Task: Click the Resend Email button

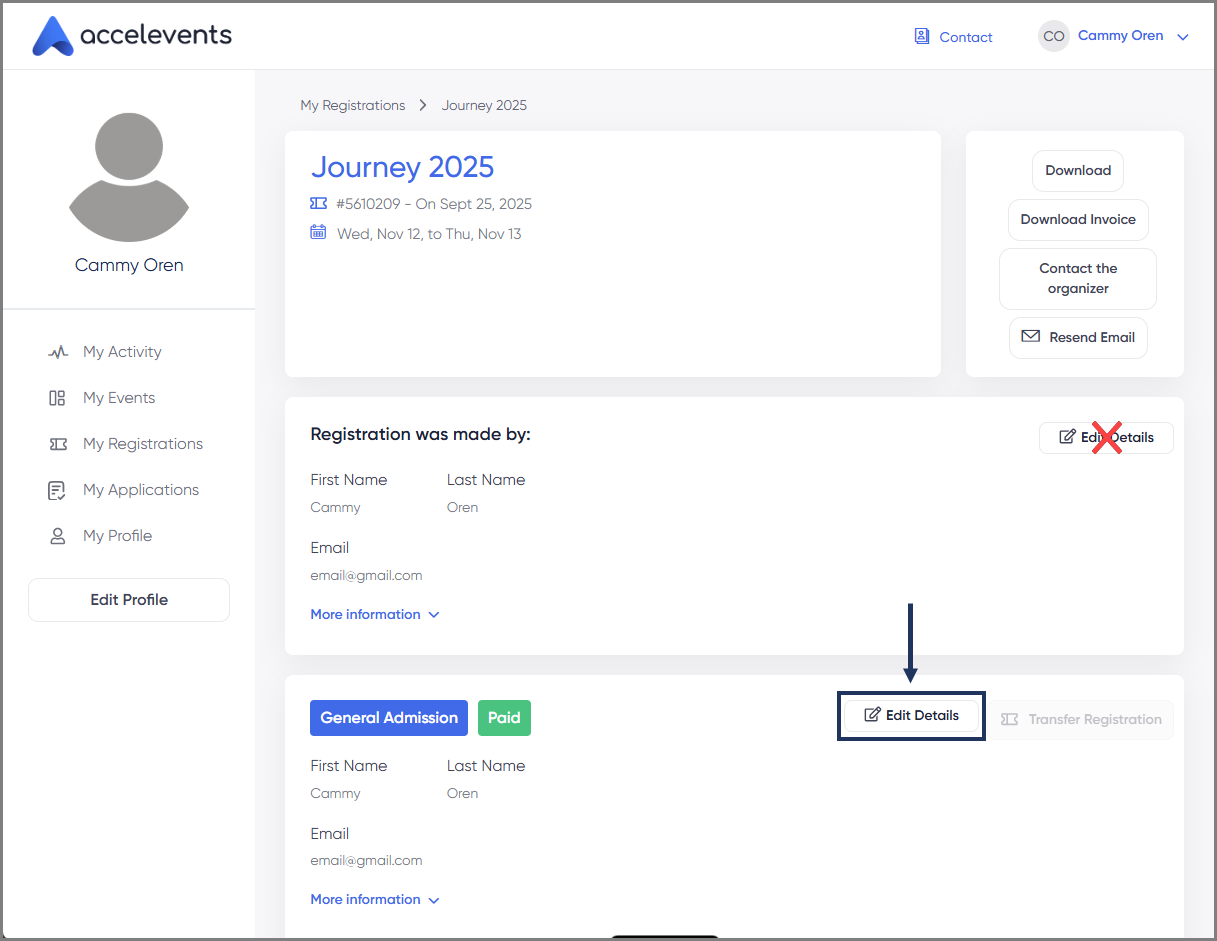Action: pos(1078,337)
